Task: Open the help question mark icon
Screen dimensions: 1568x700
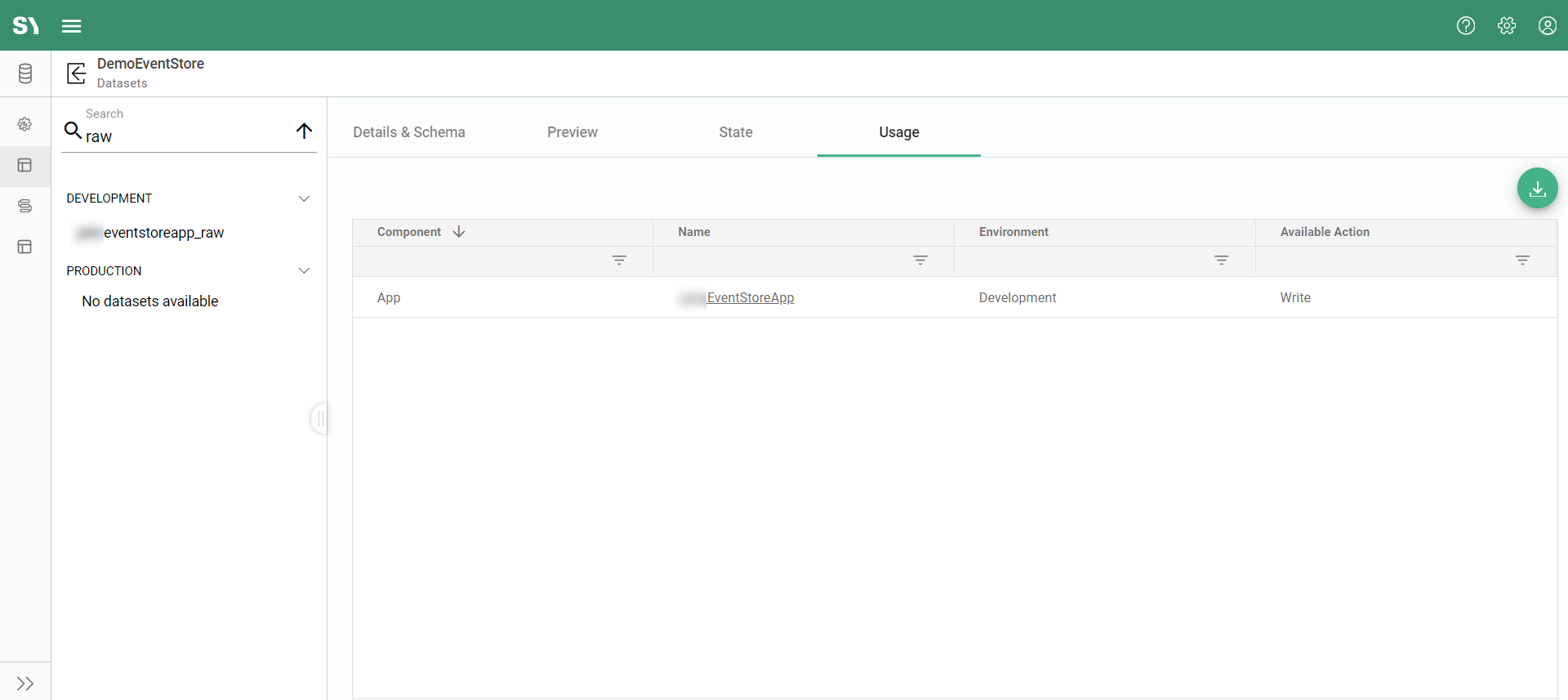Action: [x=1466, y=25]
